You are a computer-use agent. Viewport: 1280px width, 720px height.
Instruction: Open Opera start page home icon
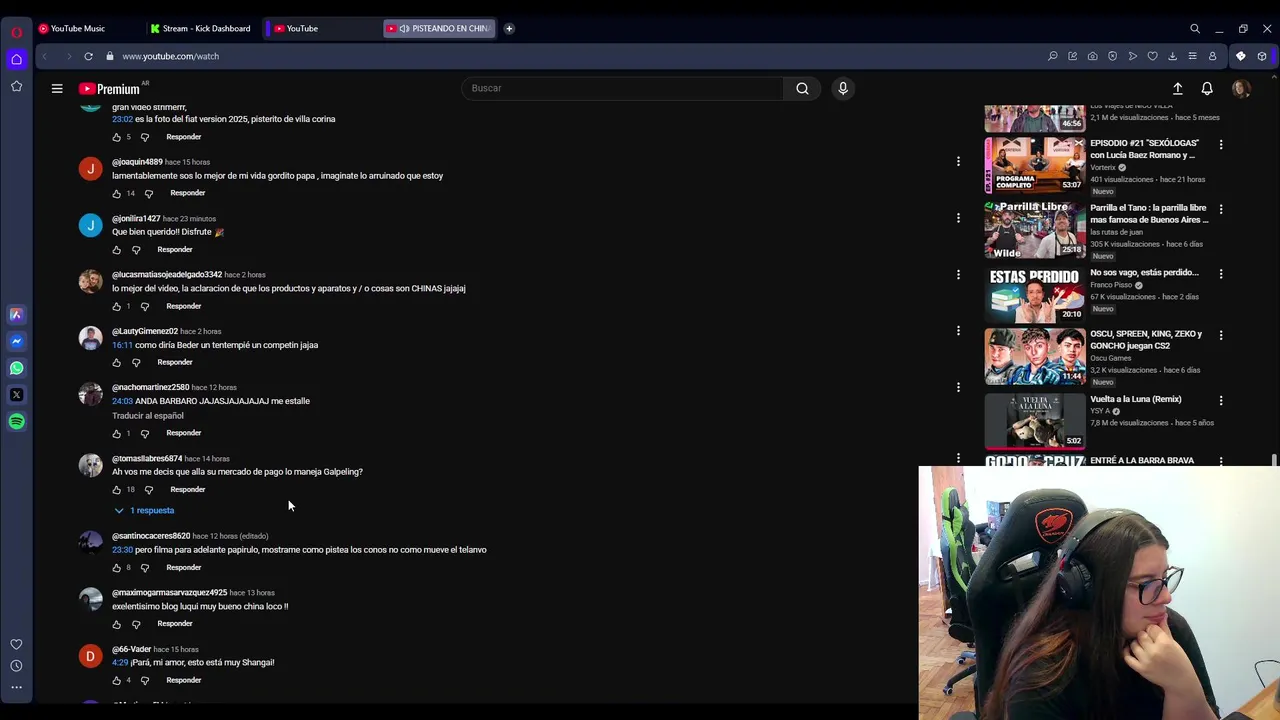click(x=16, y=59)
